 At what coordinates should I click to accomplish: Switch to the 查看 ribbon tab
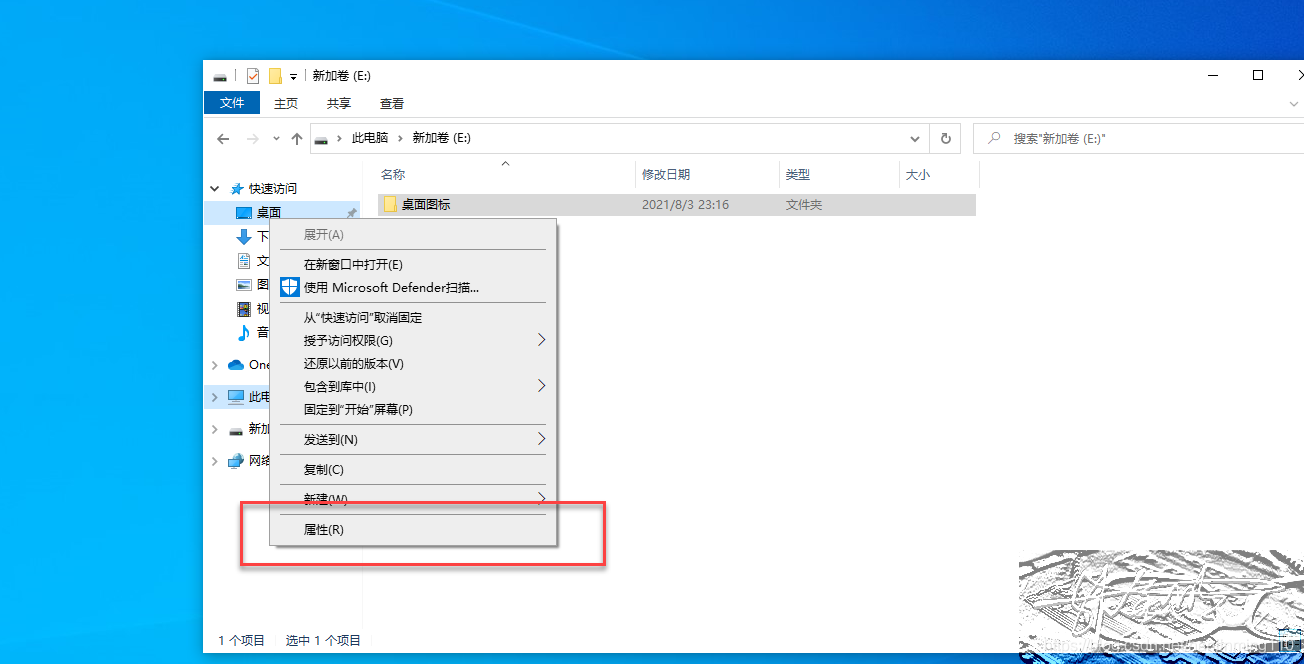click(x=392, y=103)
